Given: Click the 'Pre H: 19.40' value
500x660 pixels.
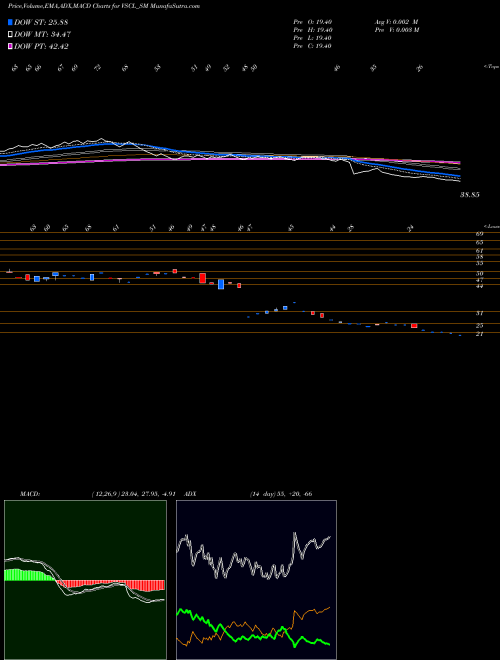Looking at the screenshot, I should pyautogui.click(x=312, y=30).
